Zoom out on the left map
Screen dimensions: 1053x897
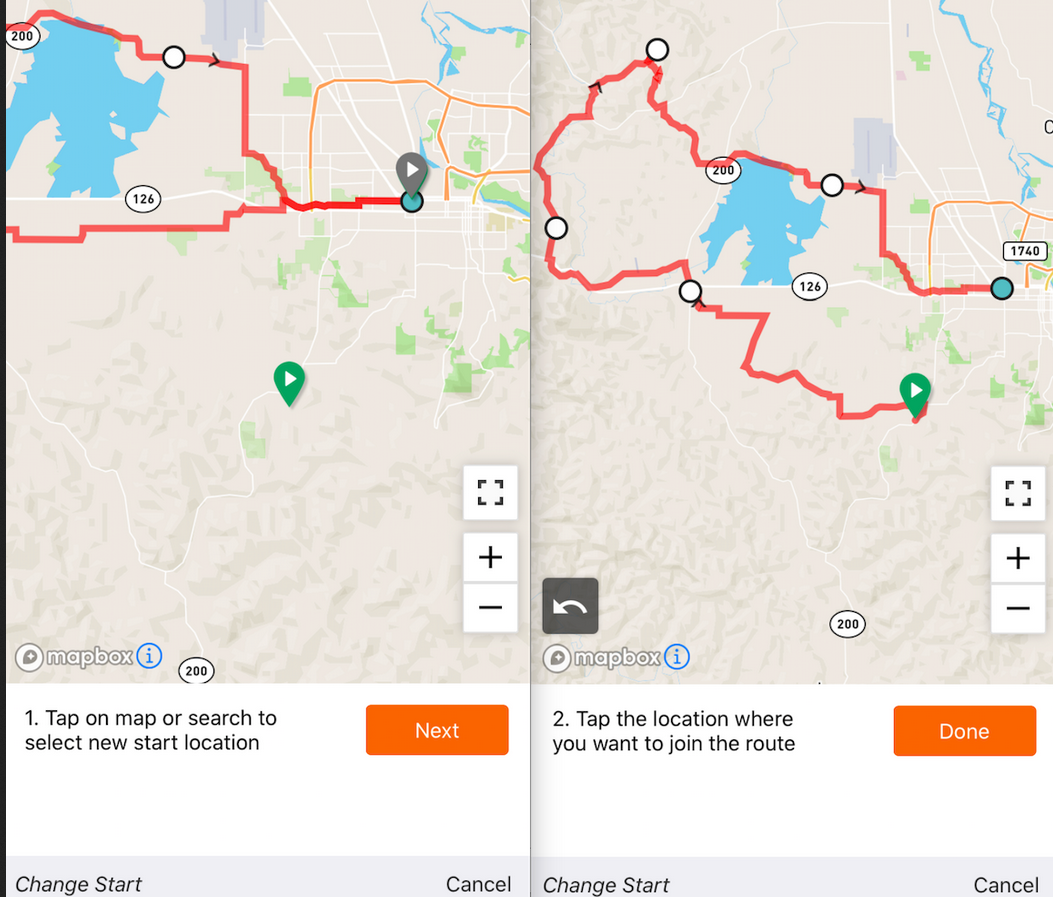coord(490,607)
